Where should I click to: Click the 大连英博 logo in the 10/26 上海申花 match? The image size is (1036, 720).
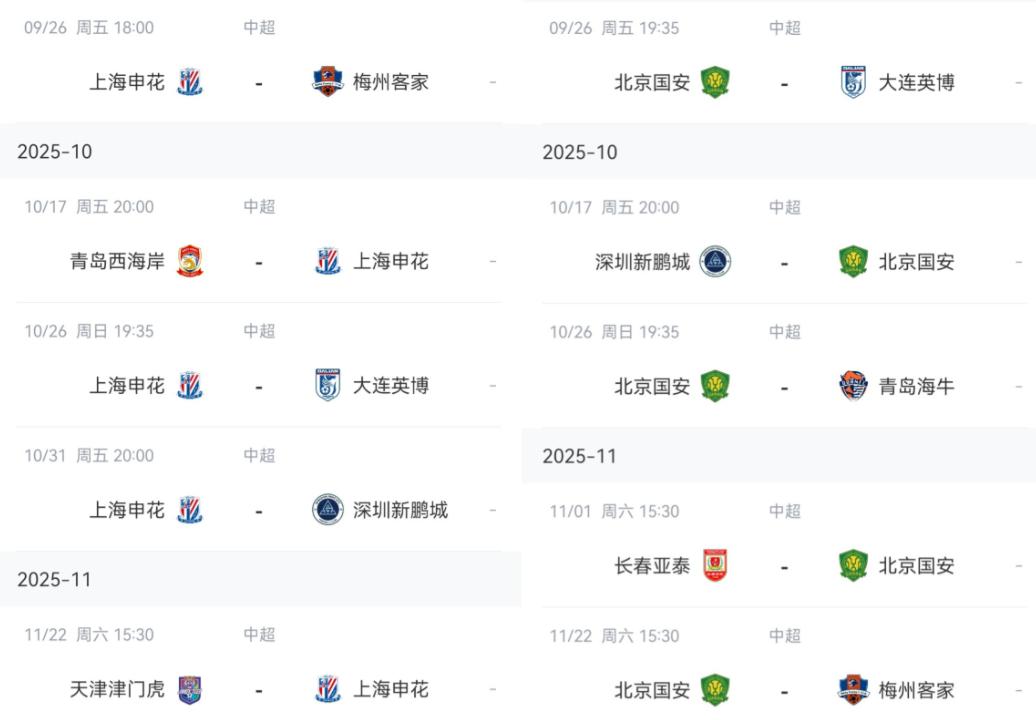pos(328,386)
